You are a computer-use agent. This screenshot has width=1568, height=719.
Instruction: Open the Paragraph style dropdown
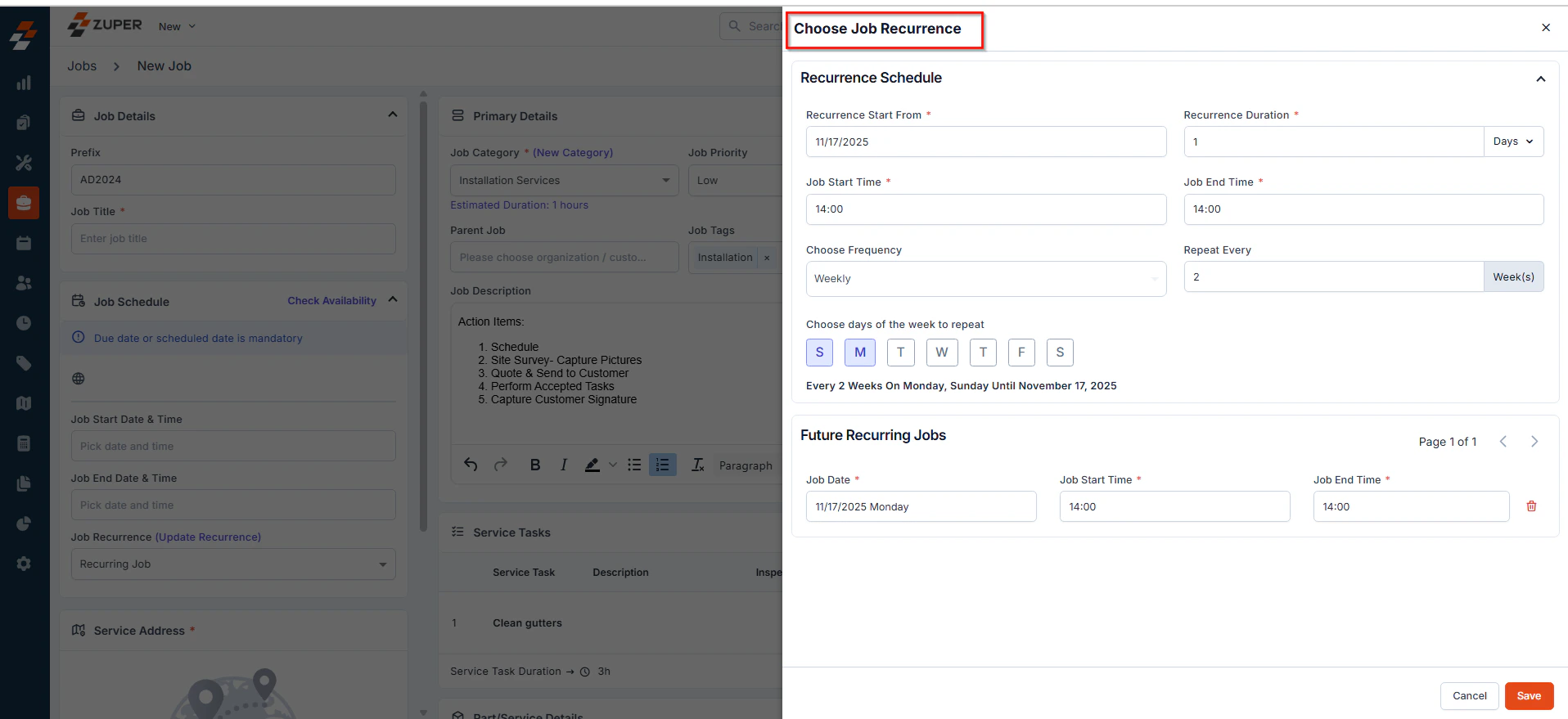point(746,465)
